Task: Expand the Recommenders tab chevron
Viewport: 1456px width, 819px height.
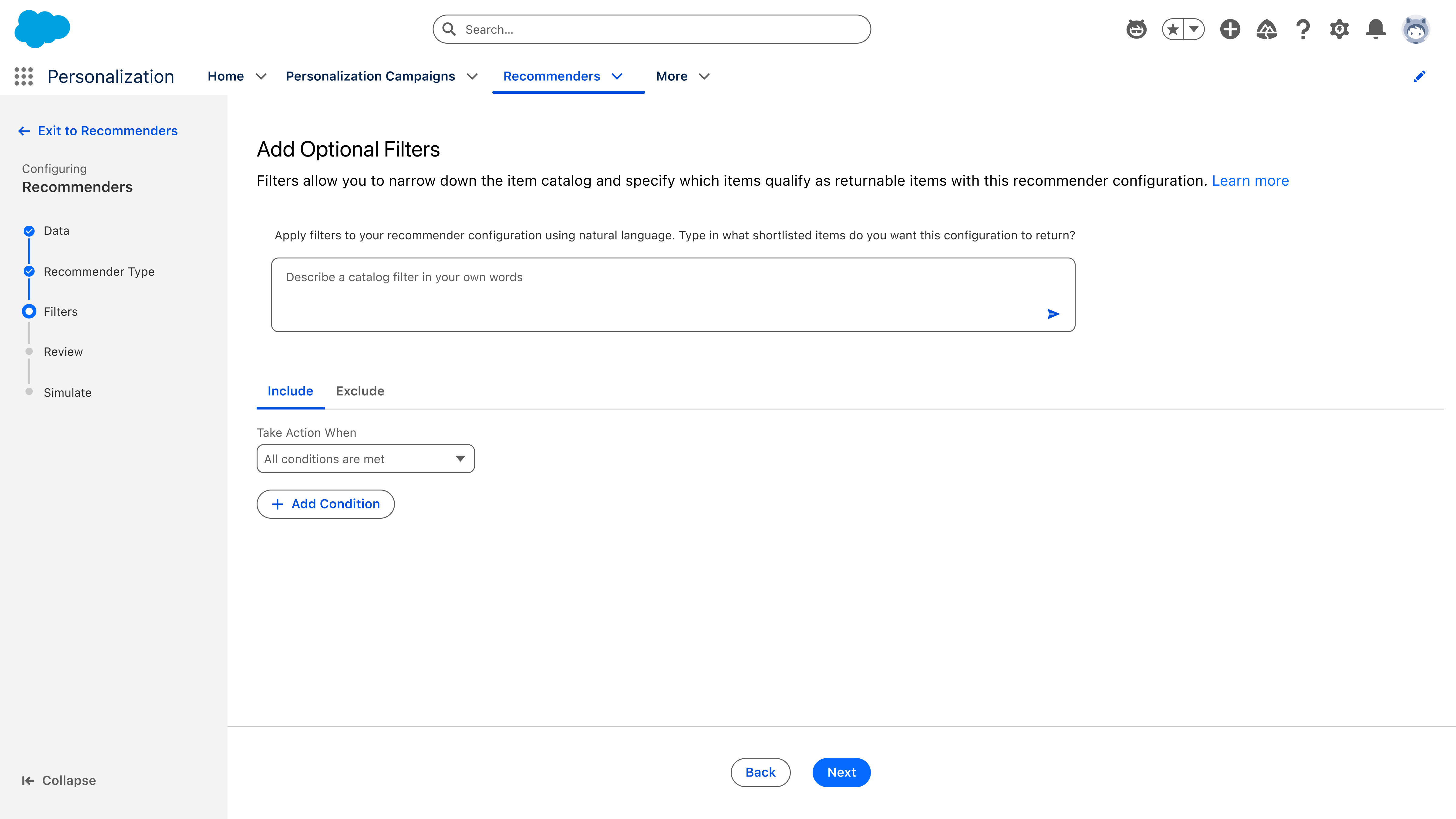Action: [617, 76]
